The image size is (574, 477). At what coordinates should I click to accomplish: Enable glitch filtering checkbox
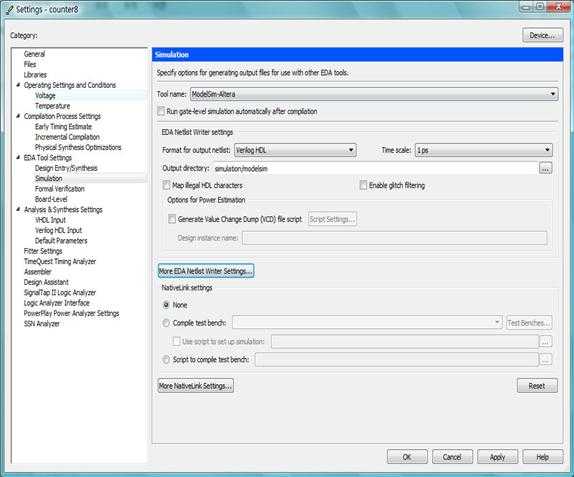363,185
